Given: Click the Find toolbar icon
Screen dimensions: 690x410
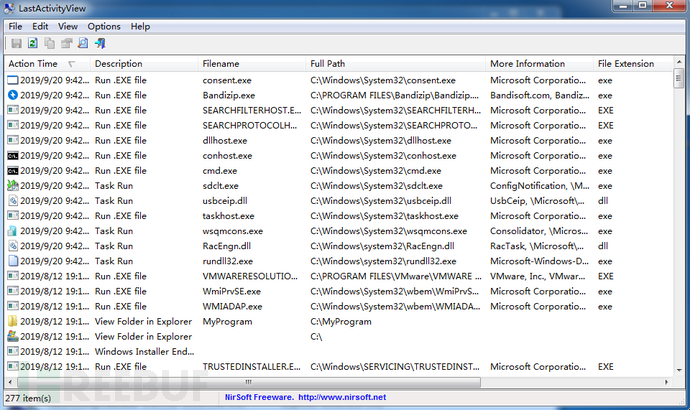Looking at the screenshot, I should pos(83,43).
